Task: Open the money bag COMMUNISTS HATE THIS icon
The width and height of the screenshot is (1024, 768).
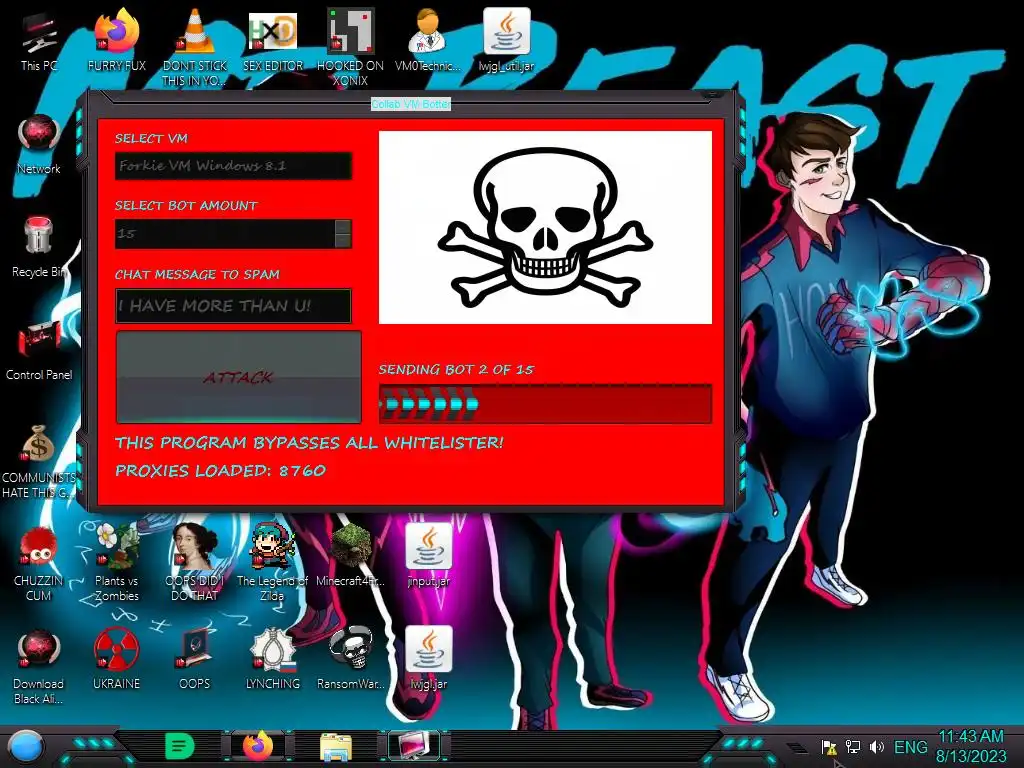Action: pos(39,460)
